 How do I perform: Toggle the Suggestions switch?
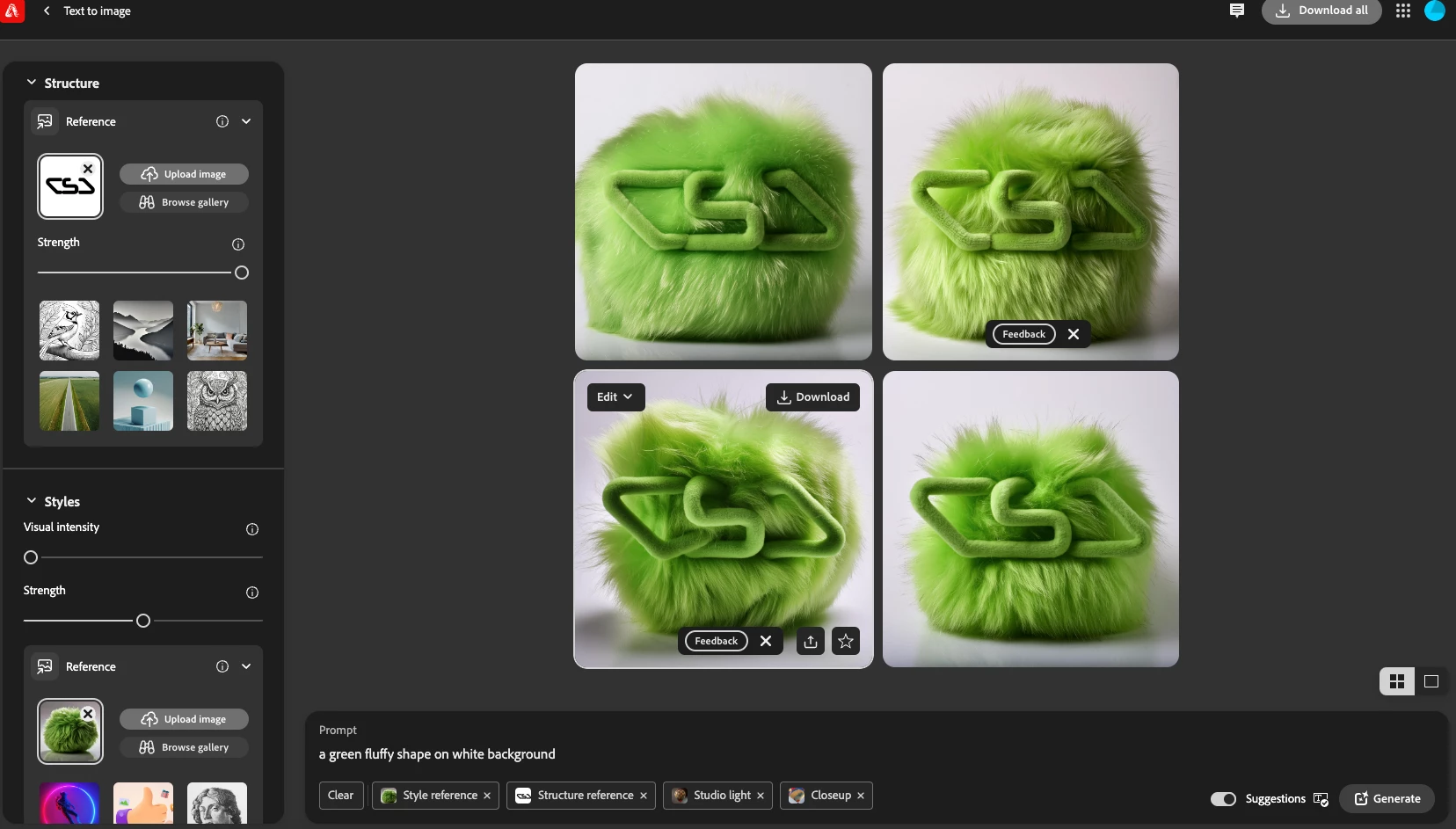(1223, 799)
